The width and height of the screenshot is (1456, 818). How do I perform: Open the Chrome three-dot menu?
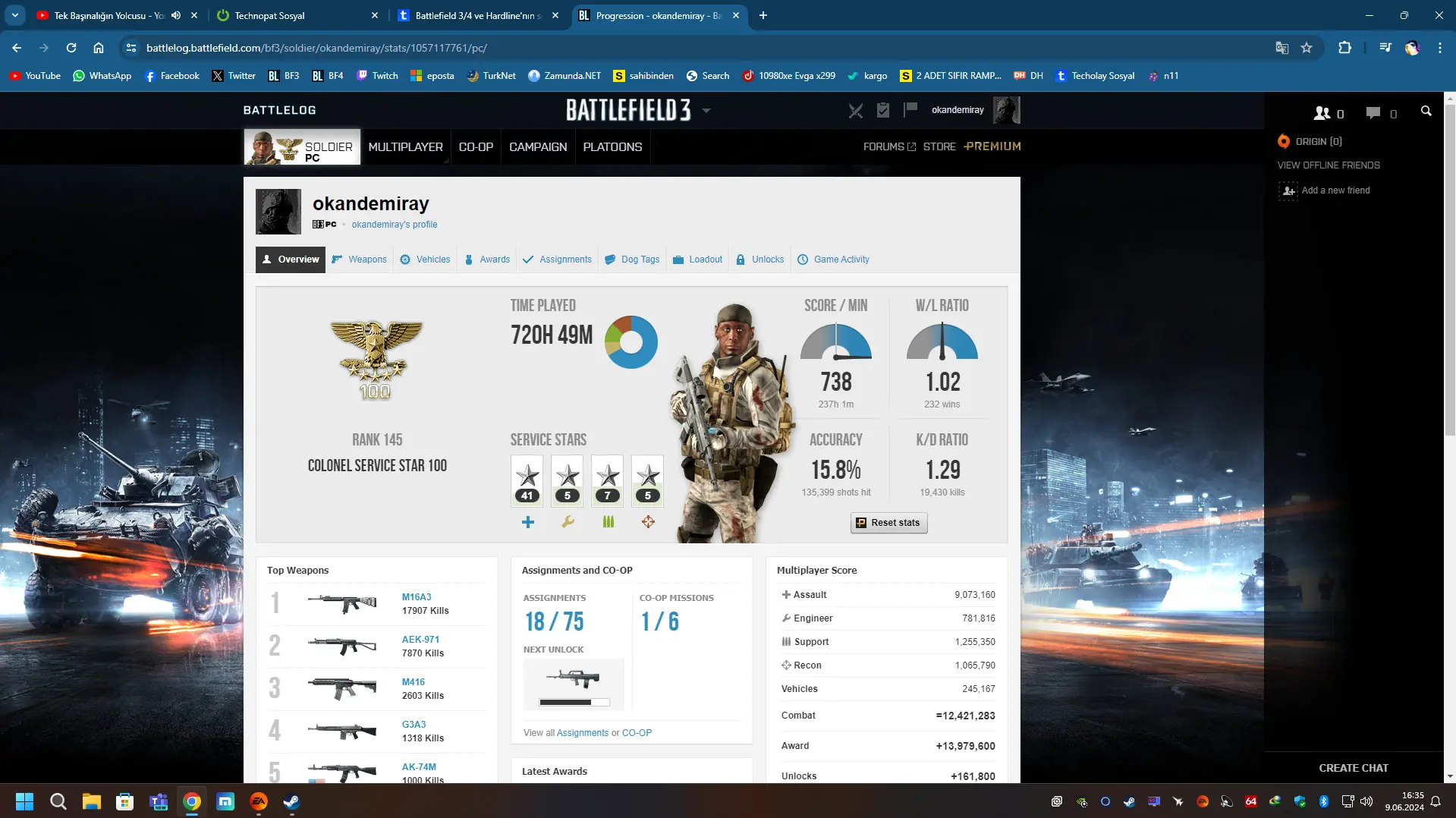tap(1440, 48)
